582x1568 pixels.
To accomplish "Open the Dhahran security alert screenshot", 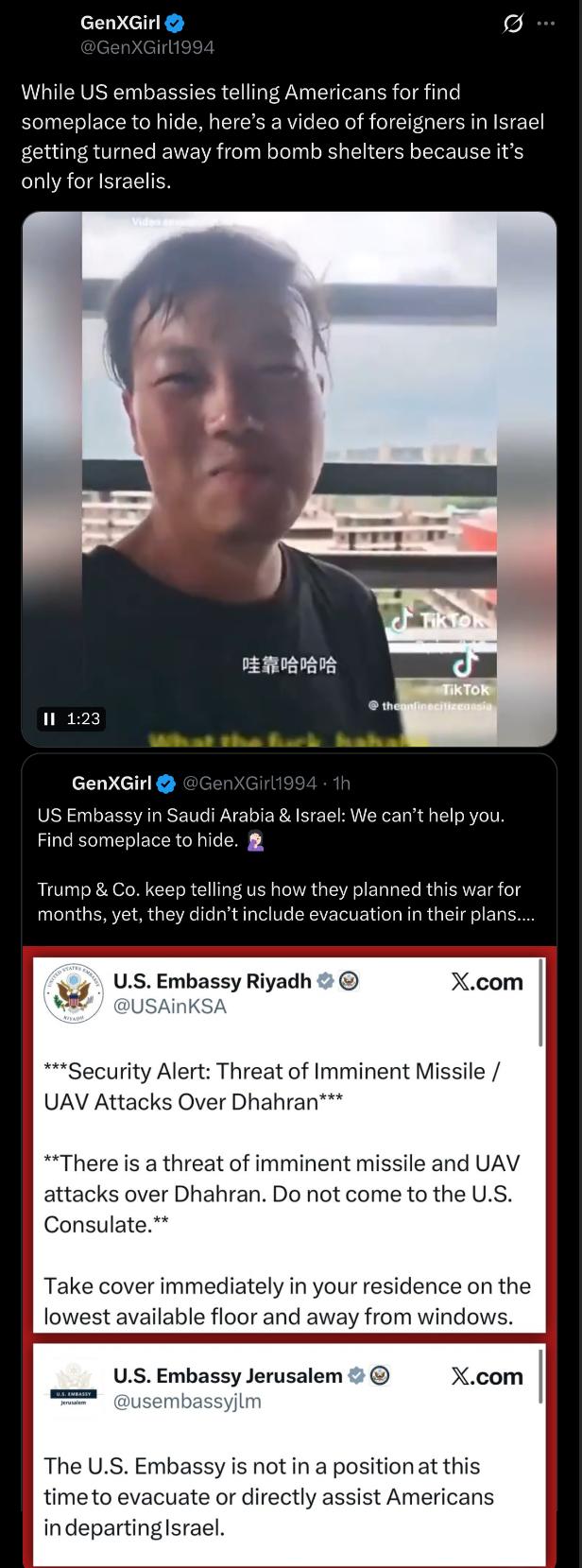I will pyautogui.click(x=289, y=1144).
